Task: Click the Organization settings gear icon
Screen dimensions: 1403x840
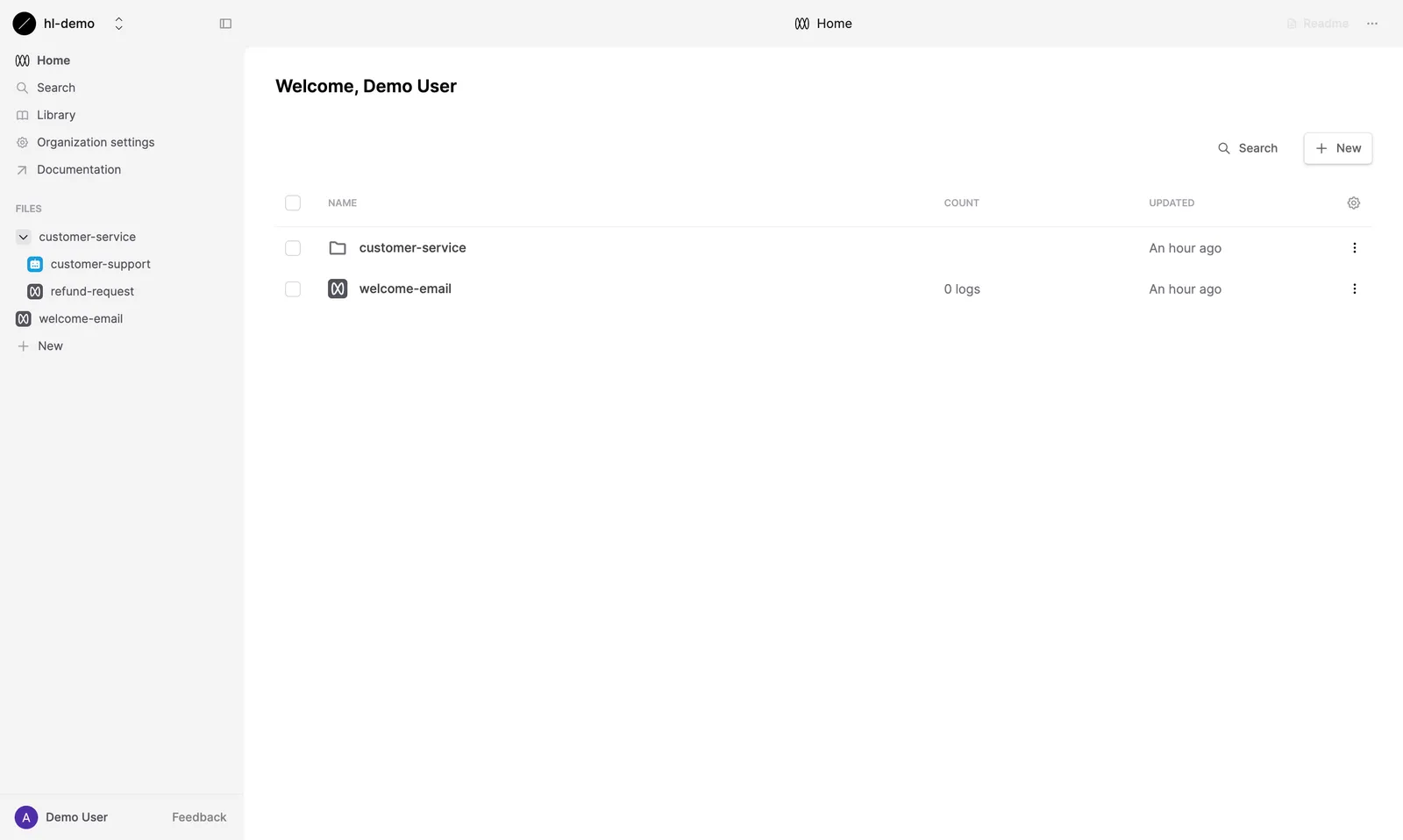Action: 23,142
